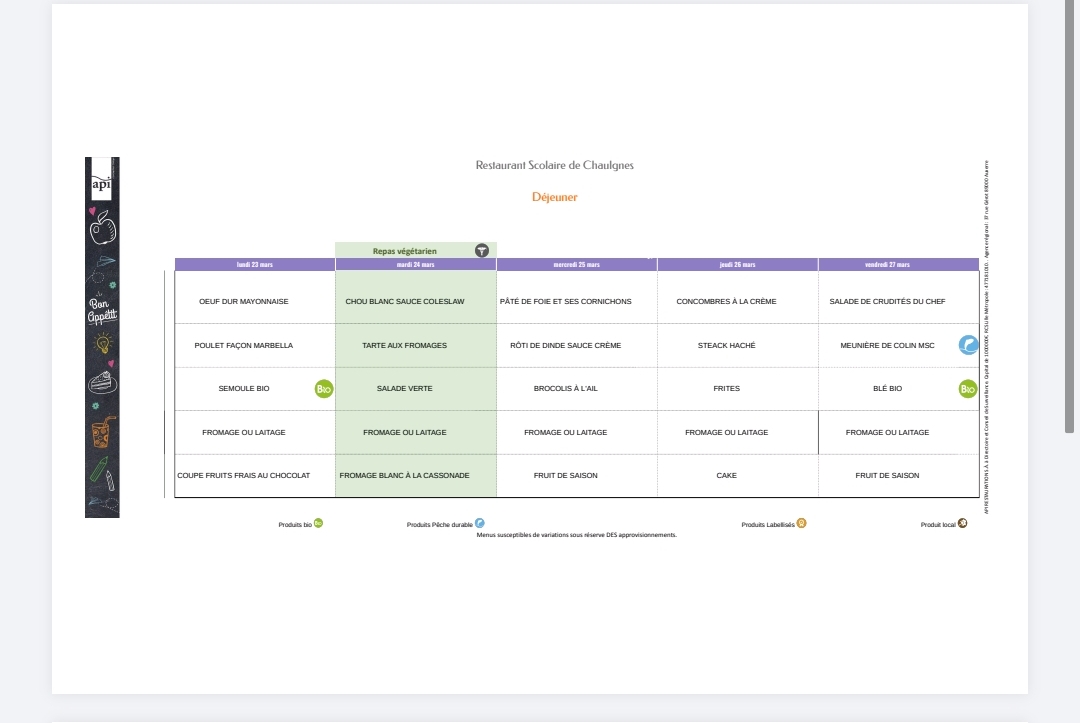This screenshot has height=723, width=1080.
Task: Click the Produits Pêche durable legend icon
Action: 479,523
